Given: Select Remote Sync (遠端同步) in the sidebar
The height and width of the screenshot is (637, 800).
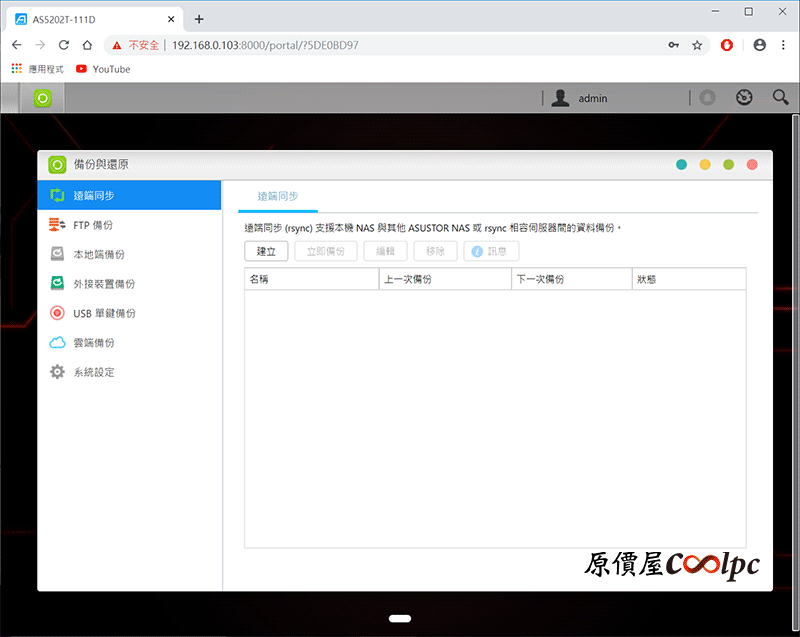Looking at the screenshot, I should point(129,195).
